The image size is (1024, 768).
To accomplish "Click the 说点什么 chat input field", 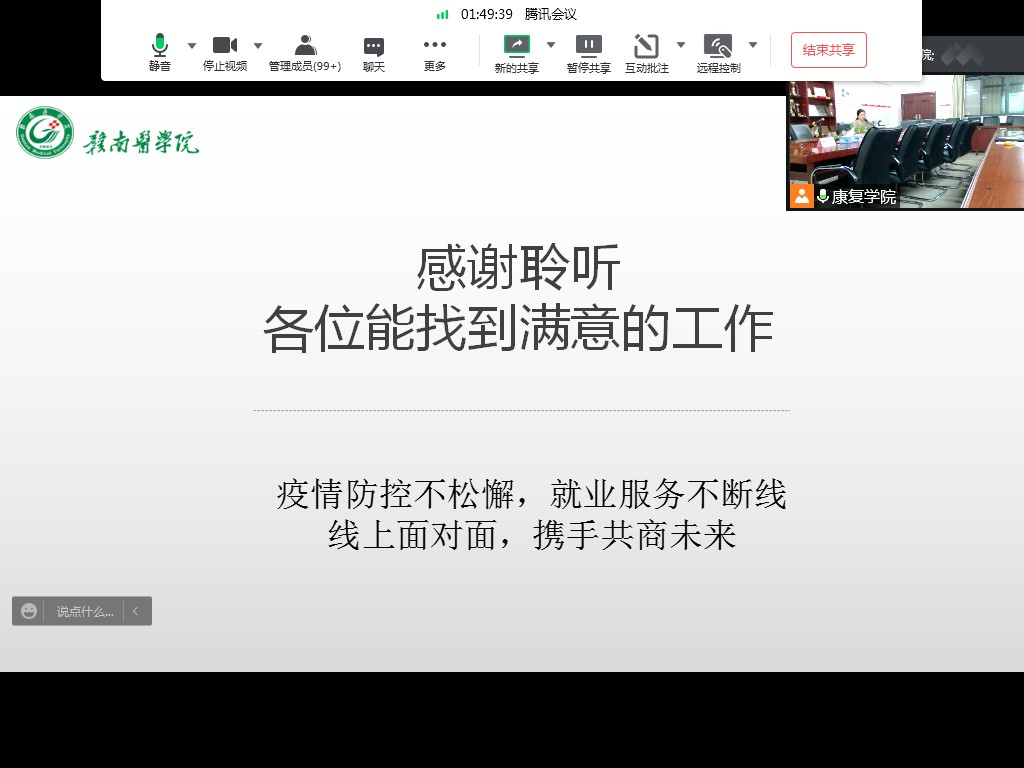I will coord(84,611).
